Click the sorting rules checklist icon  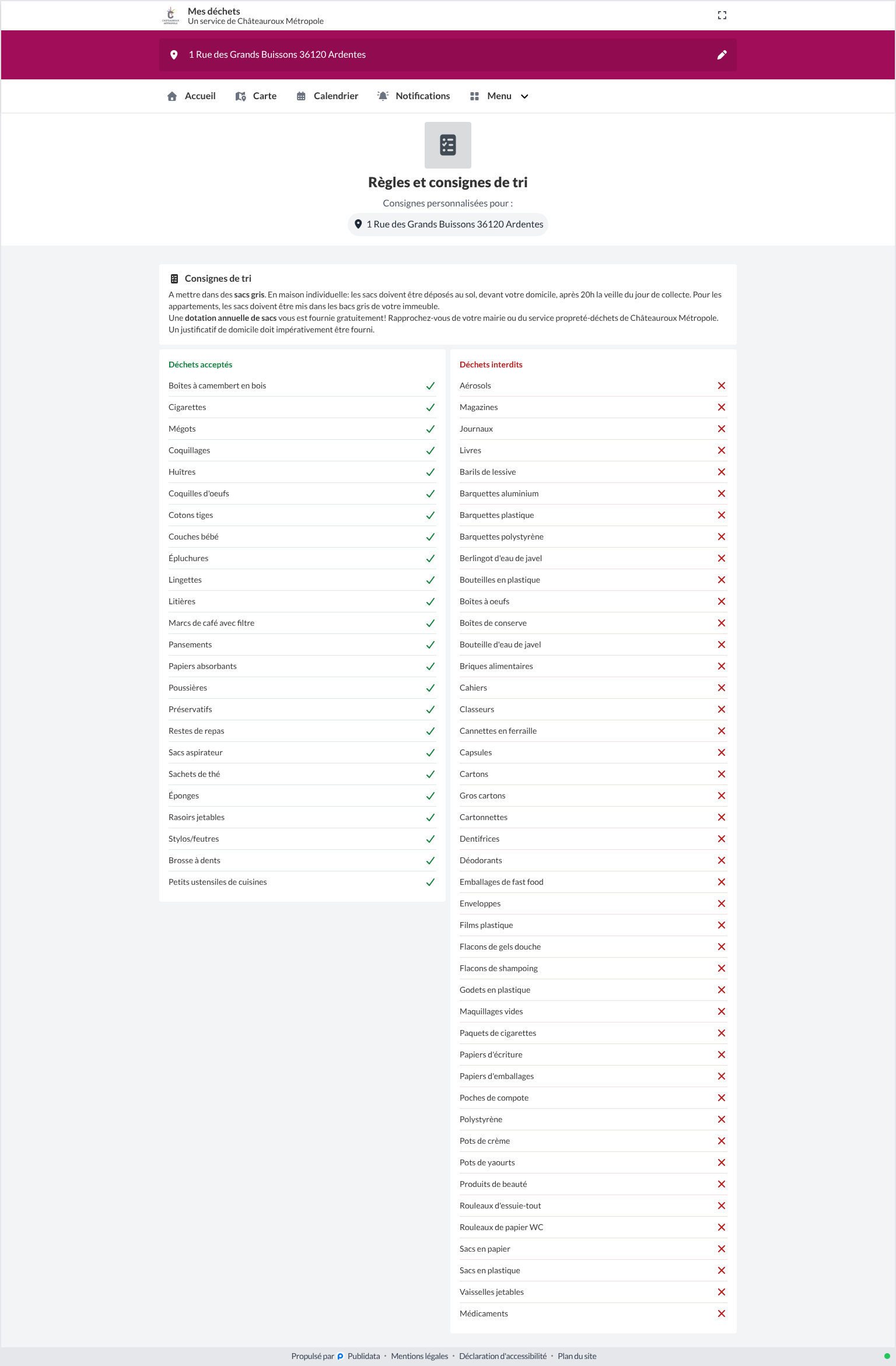(x=448, y=145)
